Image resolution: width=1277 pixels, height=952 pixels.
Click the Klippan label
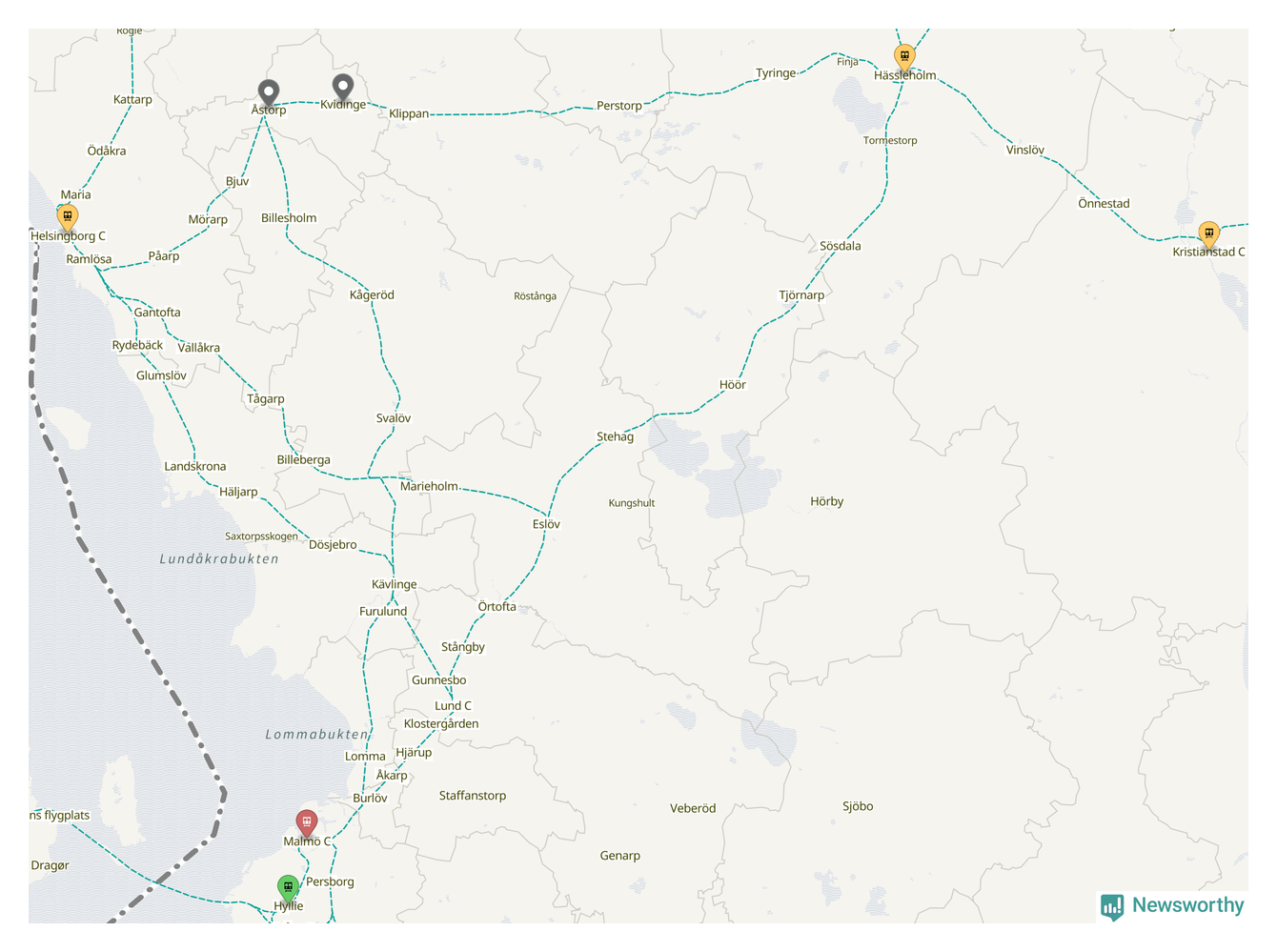(409, 113)
